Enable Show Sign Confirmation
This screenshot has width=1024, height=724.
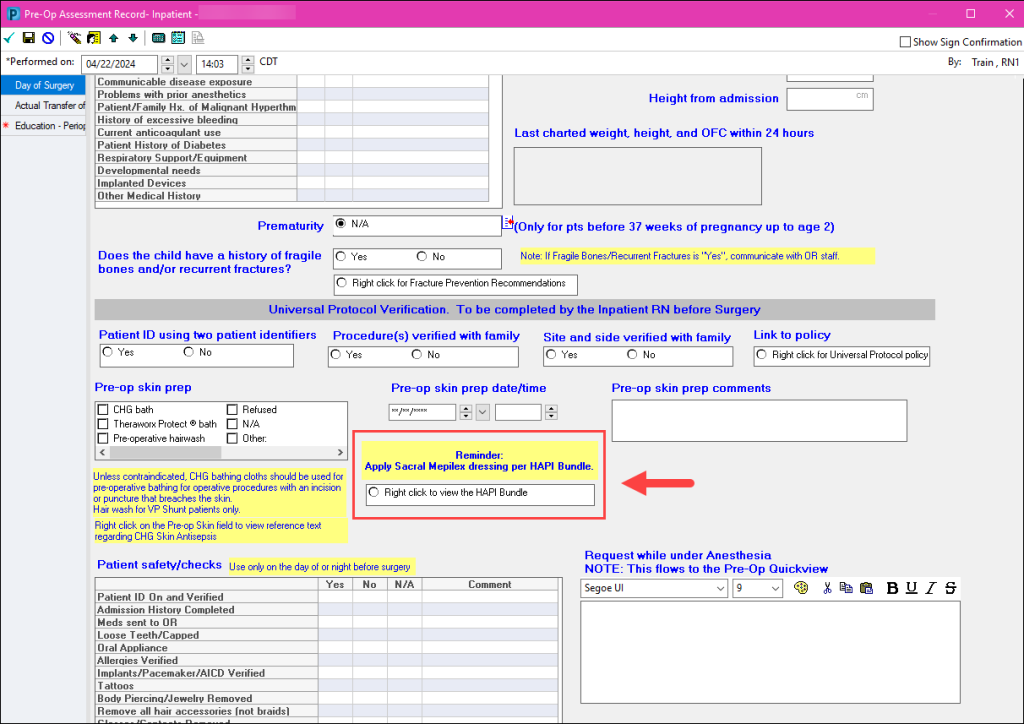point(903,42)
